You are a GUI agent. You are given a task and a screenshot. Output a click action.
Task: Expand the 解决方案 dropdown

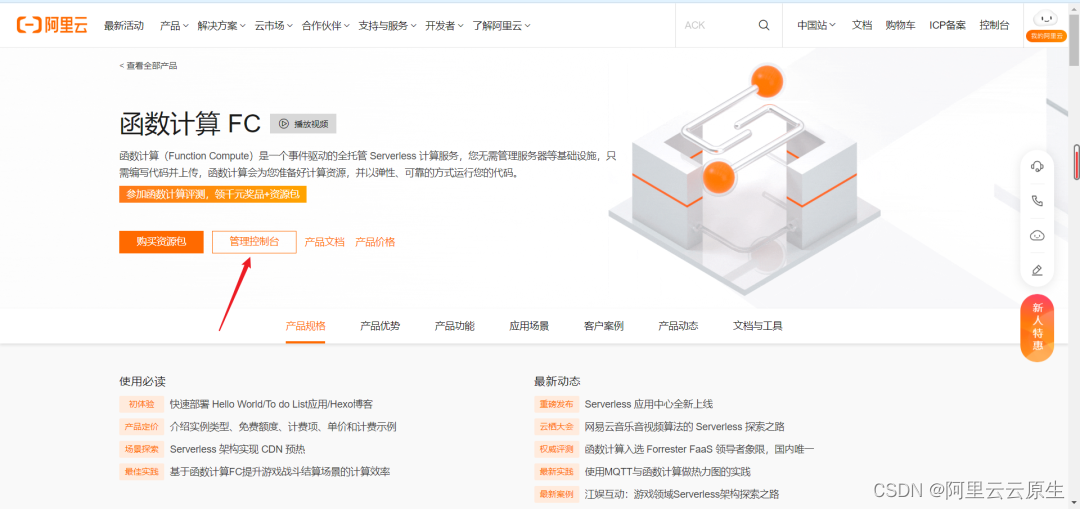coord(221,25)
